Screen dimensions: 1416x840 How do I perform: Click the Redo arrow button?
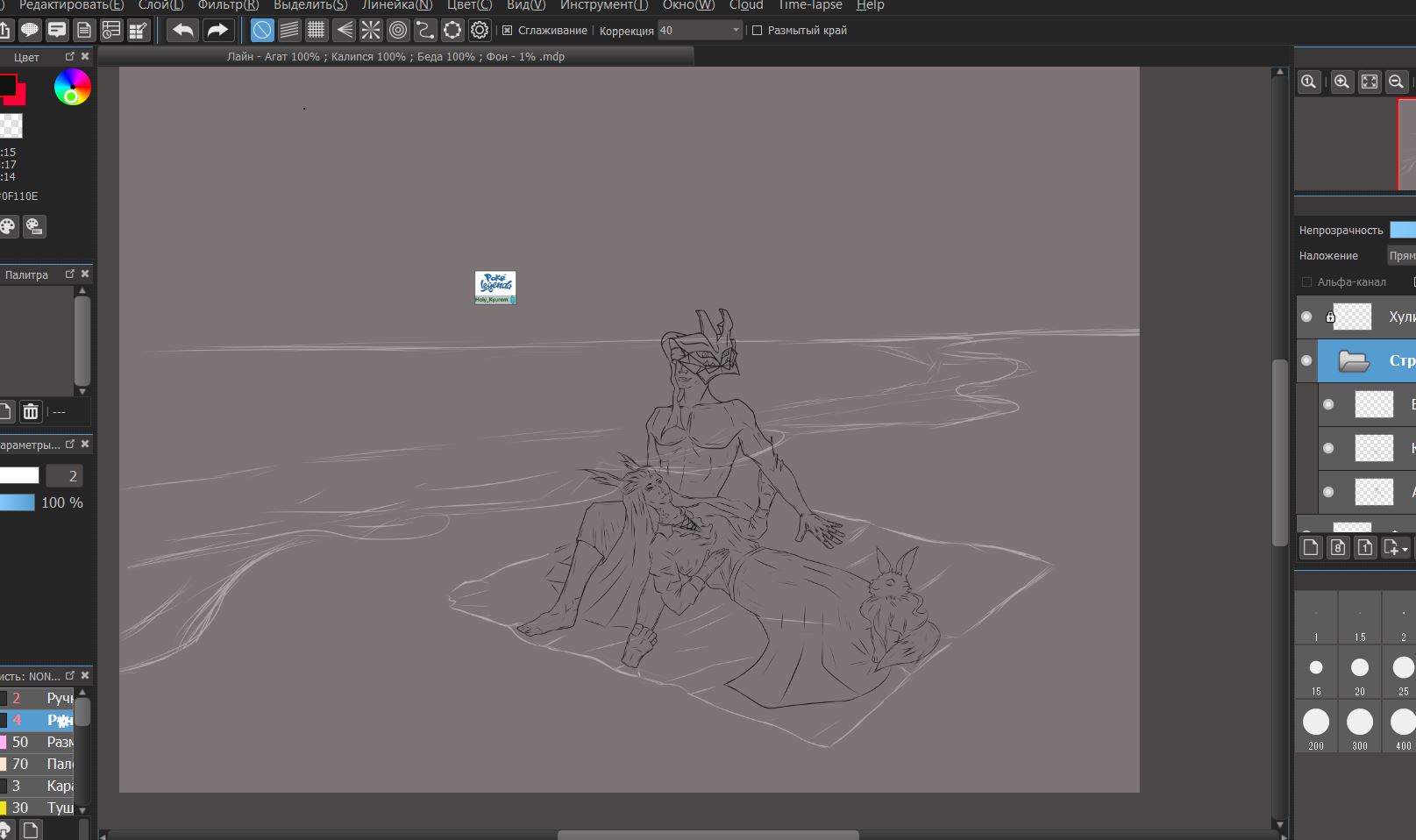[x=217, y=31]
